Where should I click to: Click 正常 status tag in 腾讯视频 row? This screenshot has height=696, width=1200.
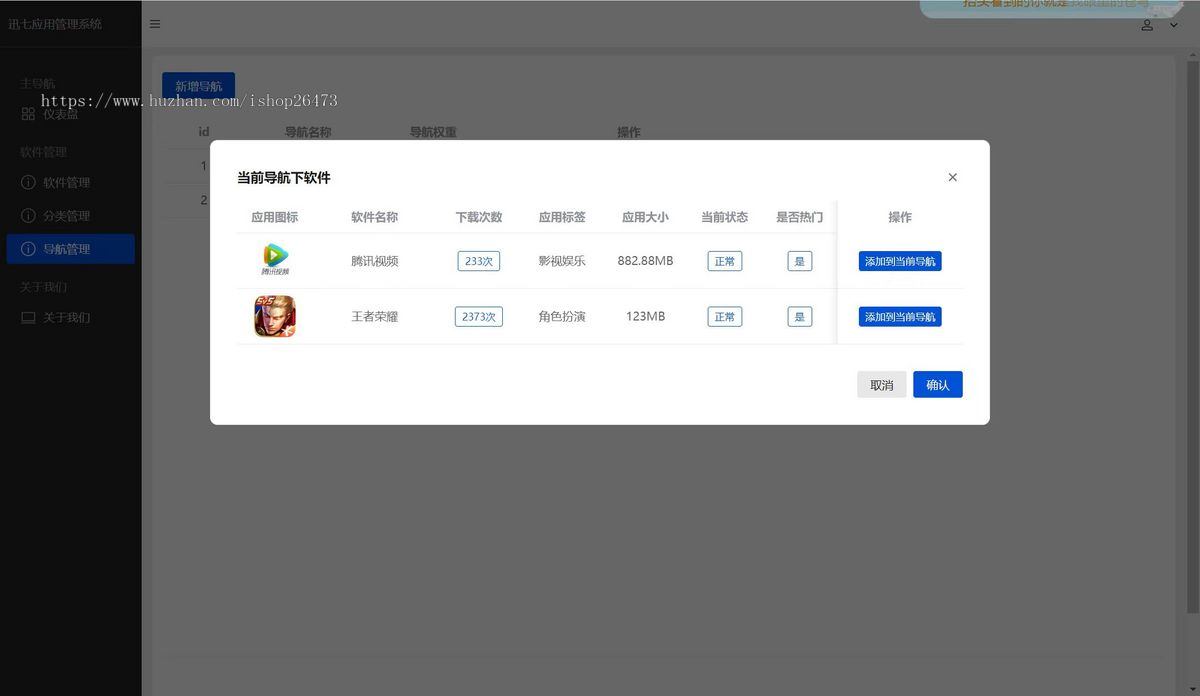click(725, 261)
